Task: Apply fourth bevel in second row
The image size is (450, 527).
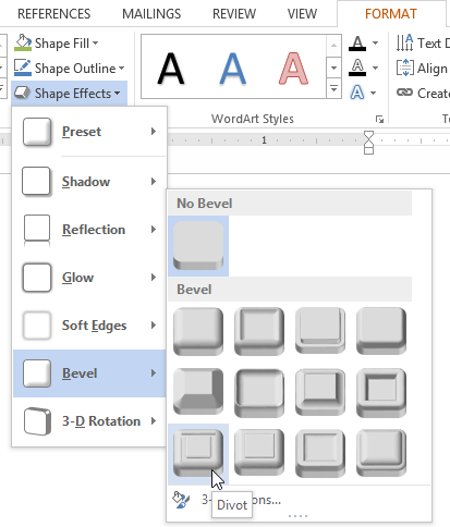Action: [x=381, y=393]
